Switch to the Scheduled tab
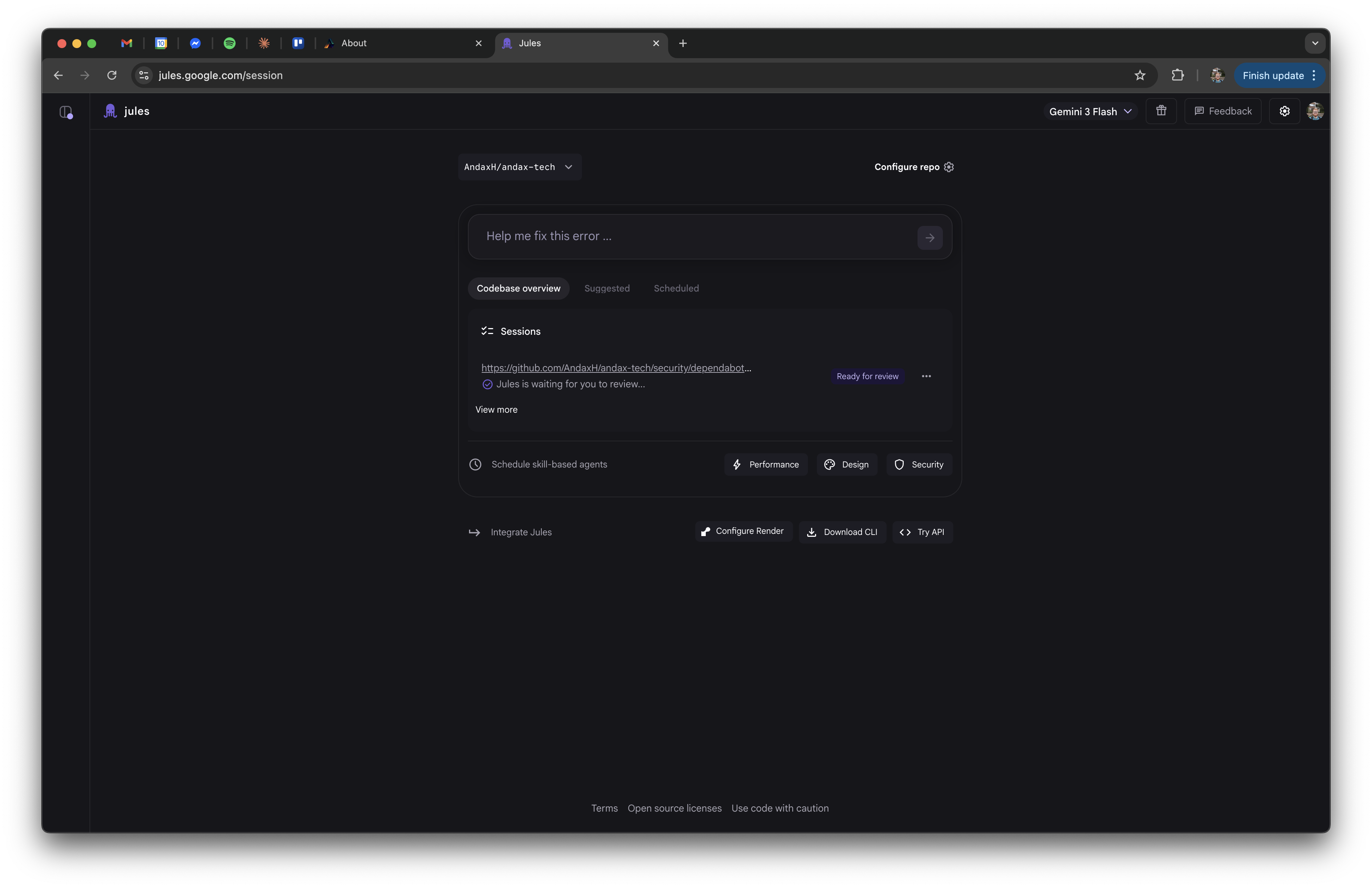 coord(676,288)
